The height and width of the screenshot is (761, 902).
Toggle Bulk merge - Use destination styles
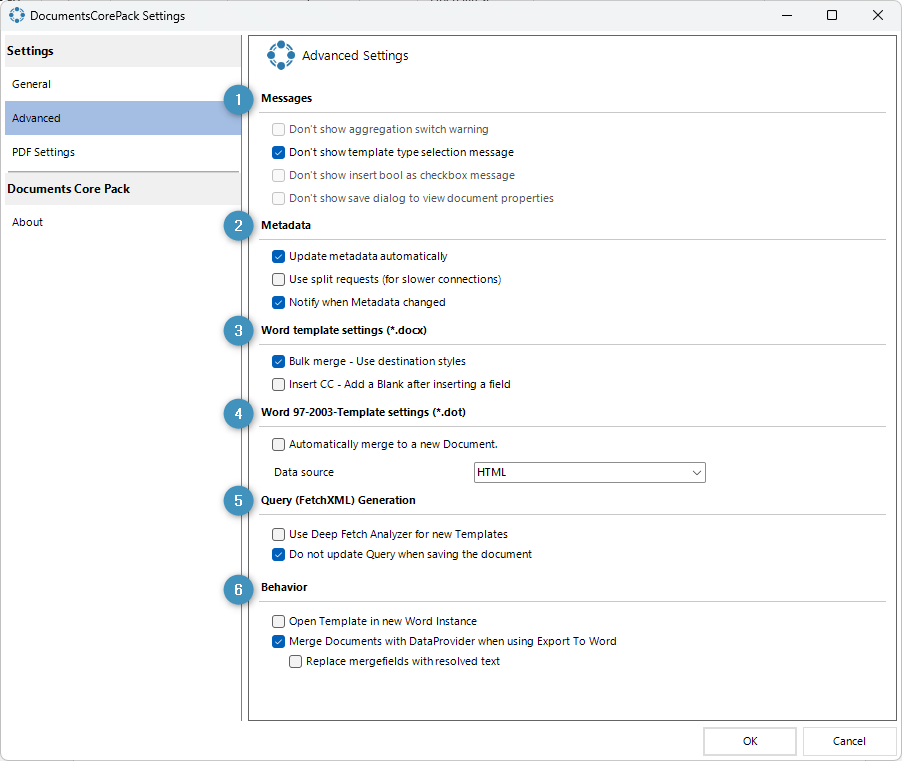click(x=278, y=361)
